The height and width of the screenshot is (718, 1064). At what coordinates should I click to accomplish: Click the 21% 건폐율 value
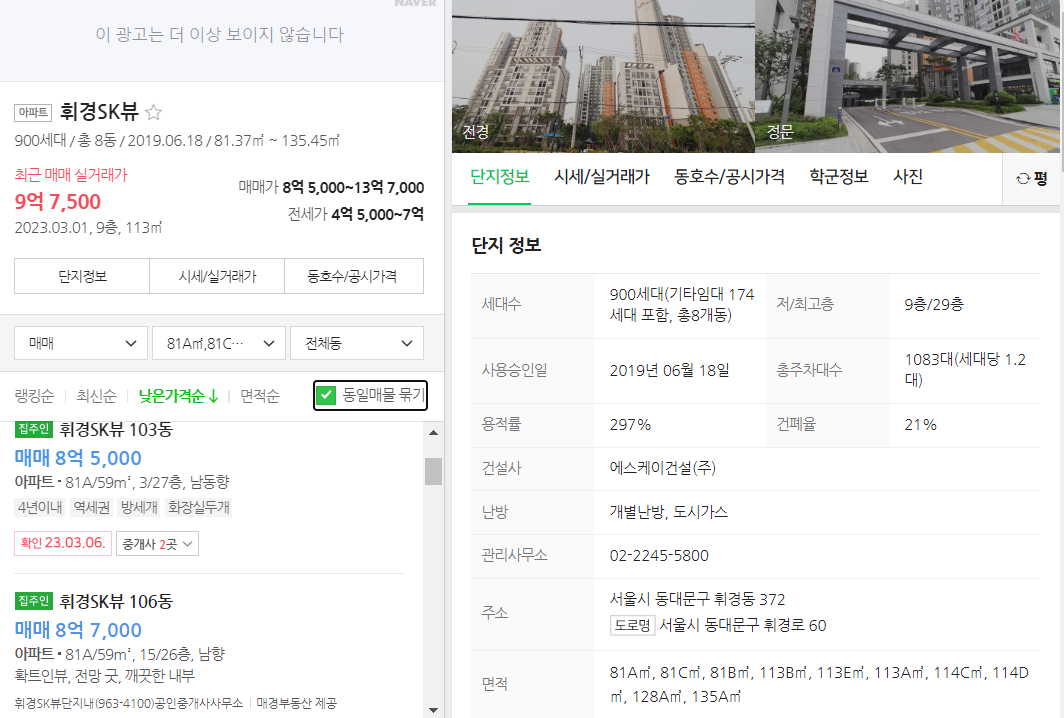(x=920, y=425)
